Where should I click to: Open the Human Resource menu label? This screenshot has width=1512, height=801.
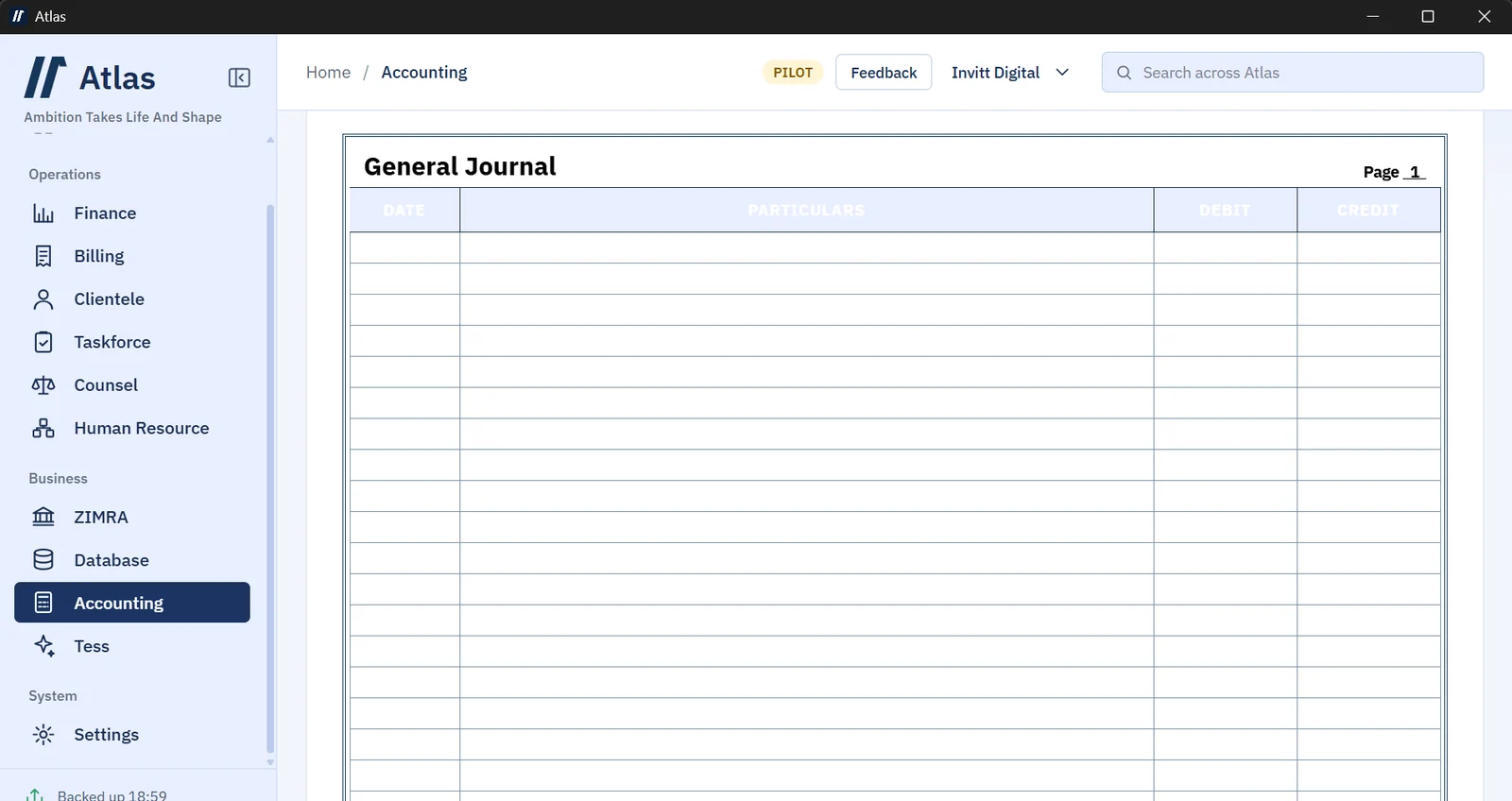tap(142, 428)
